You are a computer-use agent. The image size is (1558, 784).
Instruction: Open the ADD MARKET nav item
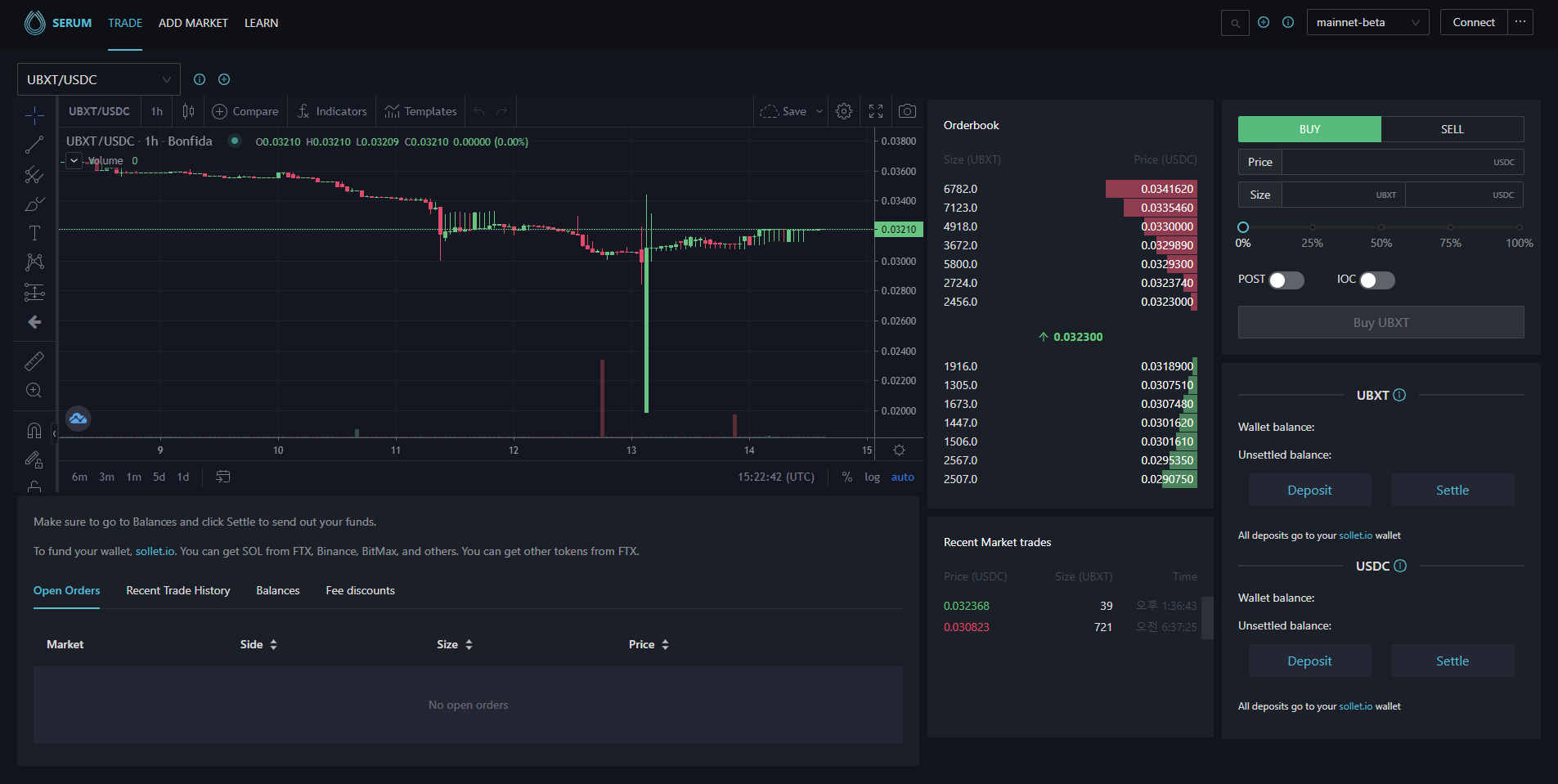(x=193, y=23)
